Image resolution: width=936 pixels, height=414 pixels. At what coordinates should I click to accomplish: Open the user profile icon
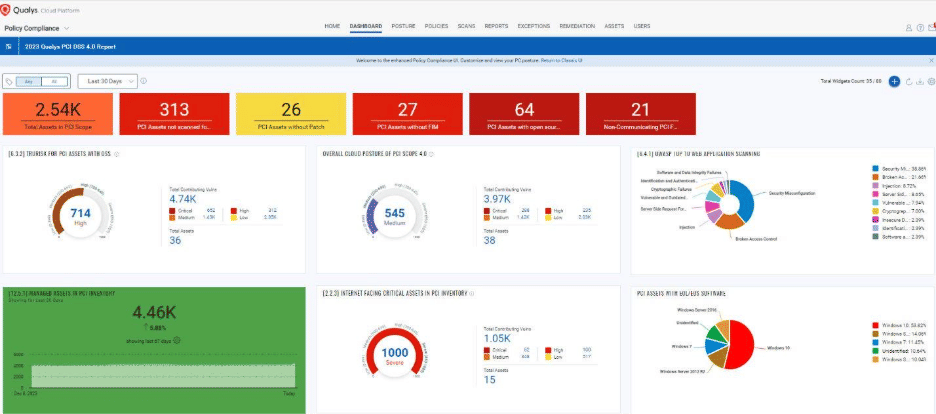909,27
